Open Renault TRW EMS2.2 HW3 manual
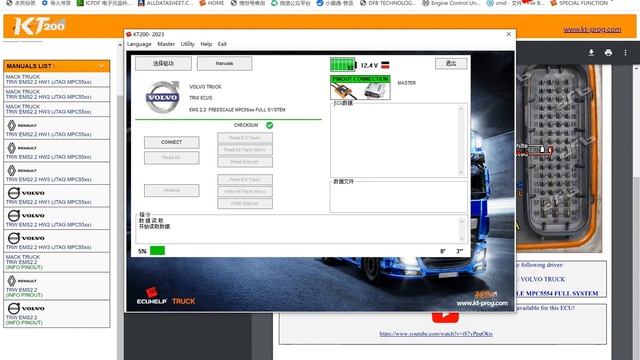 point(57,173)
